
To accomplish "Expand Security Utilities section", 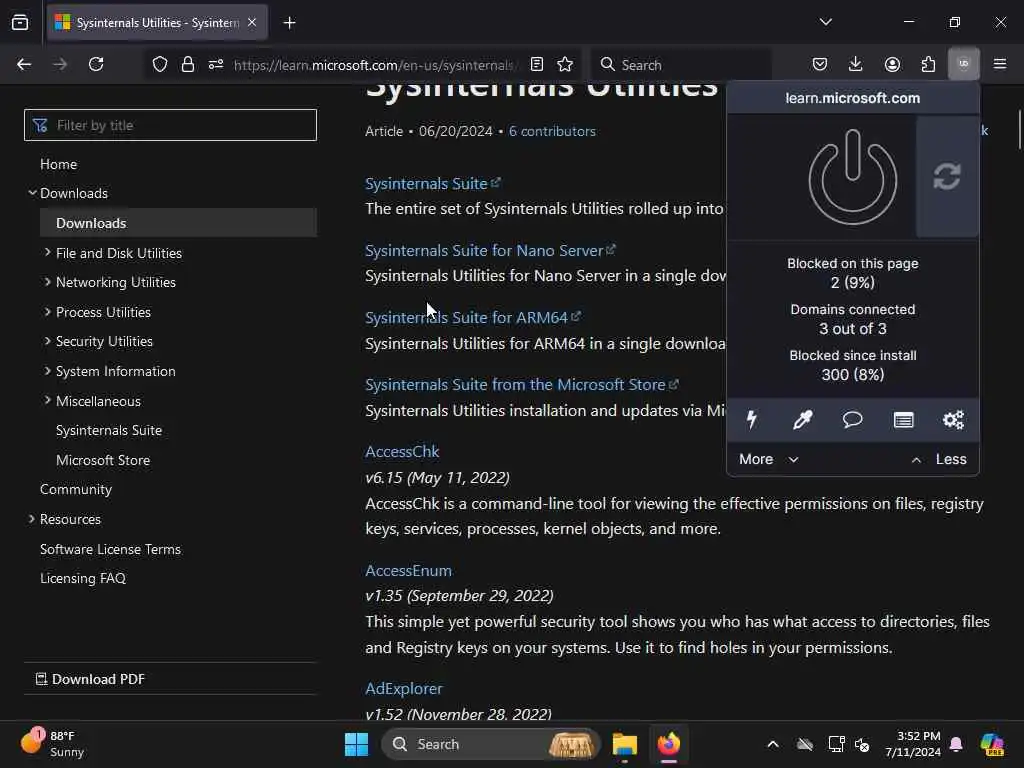I will [47, 341].
